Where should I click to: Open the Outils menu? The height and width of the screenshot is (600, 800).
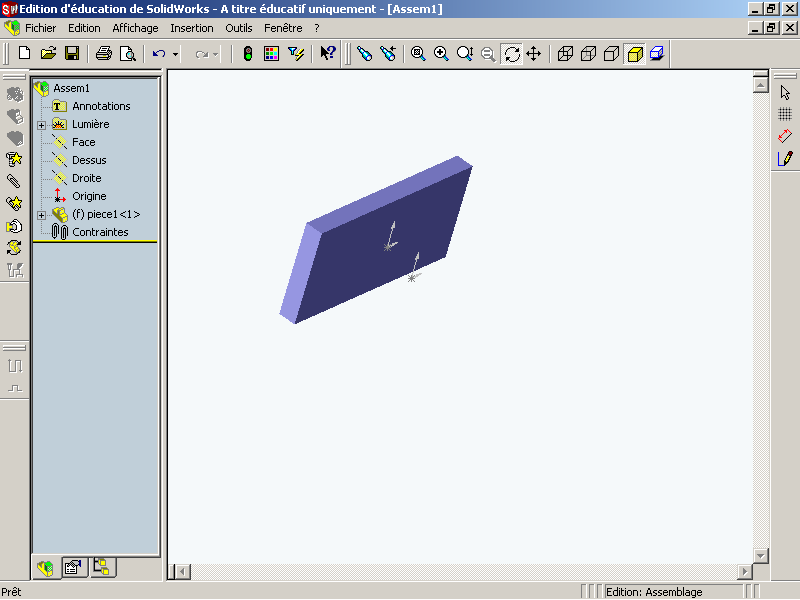coord(239,28)
